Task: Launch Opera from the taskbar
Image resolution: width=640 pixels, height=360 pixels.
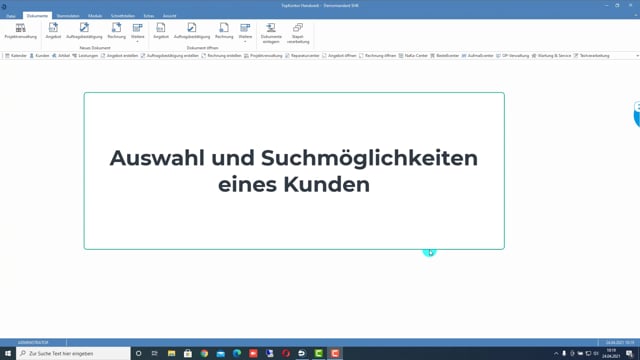Action: tap(286, 353)
